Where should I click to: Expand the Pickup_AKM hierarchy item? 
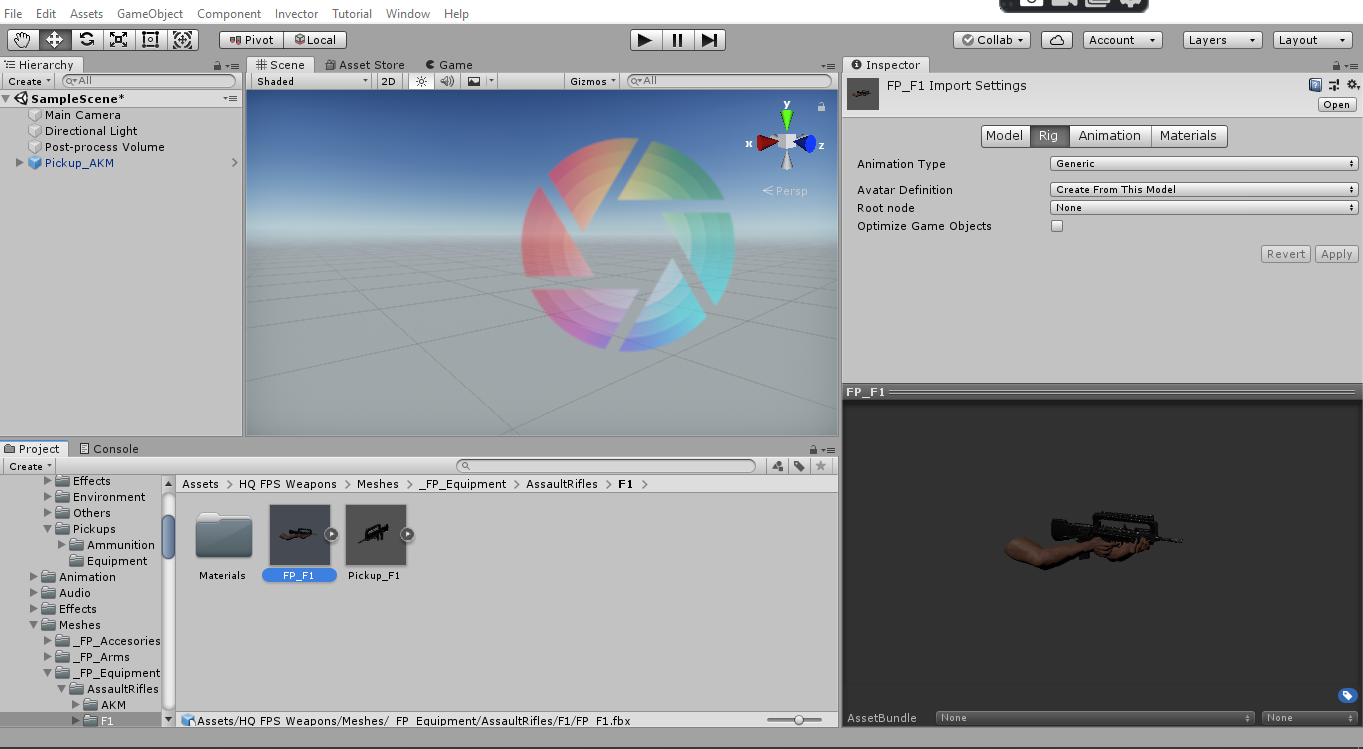point(19,163)
